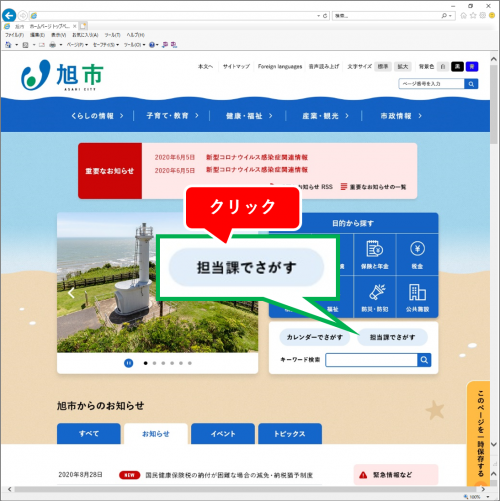Set background color to black 黒 swatch
Image resolution: width=500 pixels, height=501 pixels.
click(457, 67)
